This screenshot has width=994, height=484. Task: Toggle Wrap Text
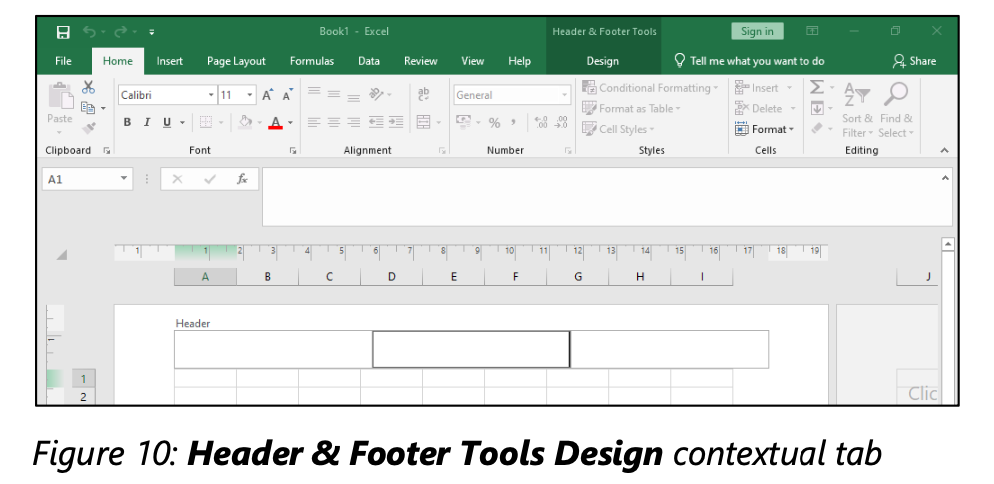click(x=423, y=94)
